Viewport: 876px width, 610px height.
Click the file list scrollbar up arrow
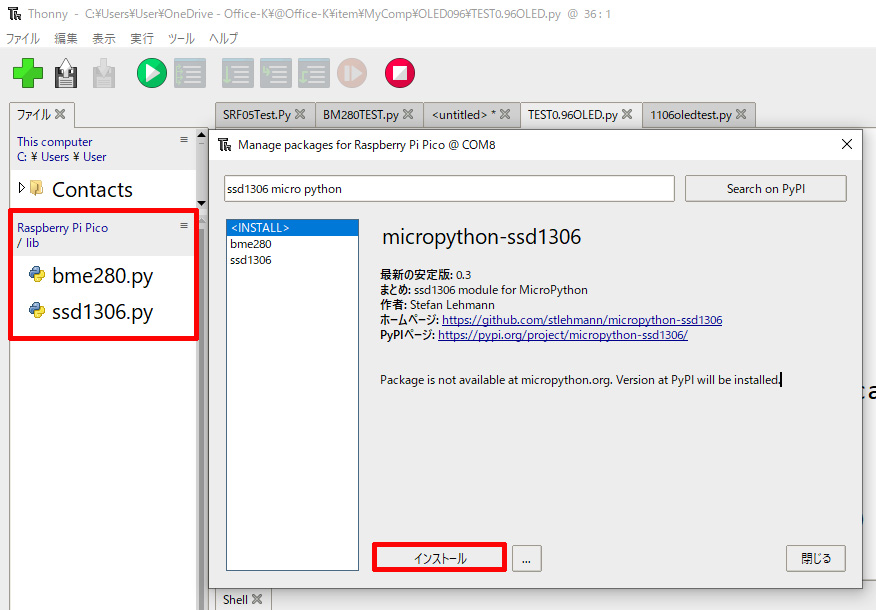pyautogui.click(x=202, y=135)
